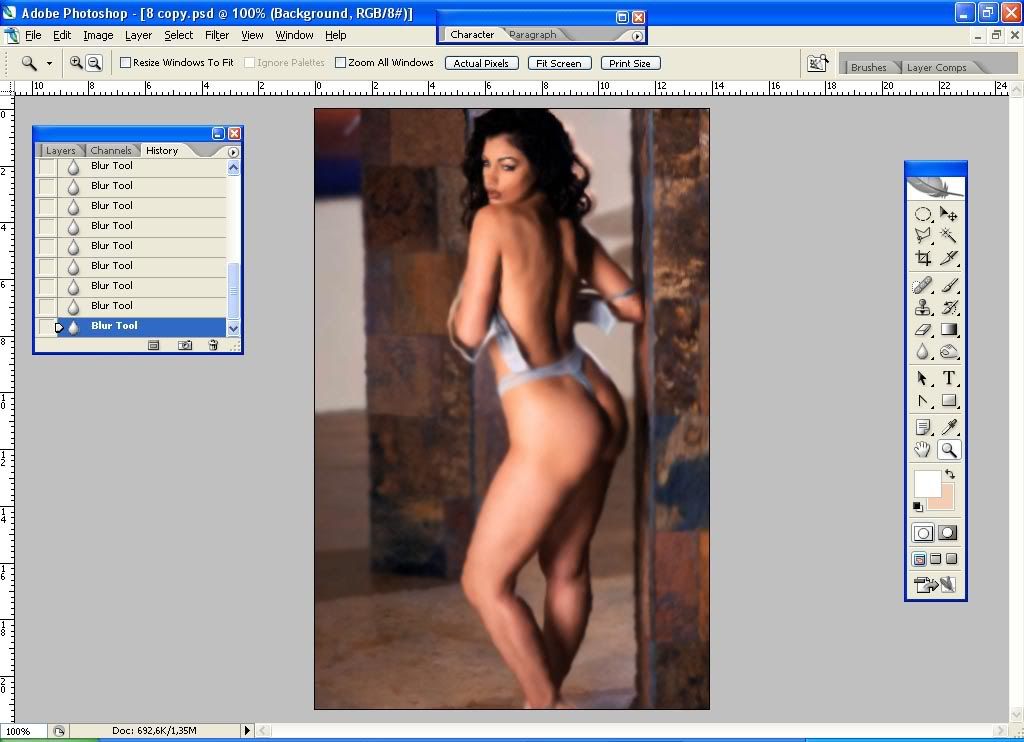Select the Type tool
Viewport: 1024px width, 742px height.
[948, 378]
